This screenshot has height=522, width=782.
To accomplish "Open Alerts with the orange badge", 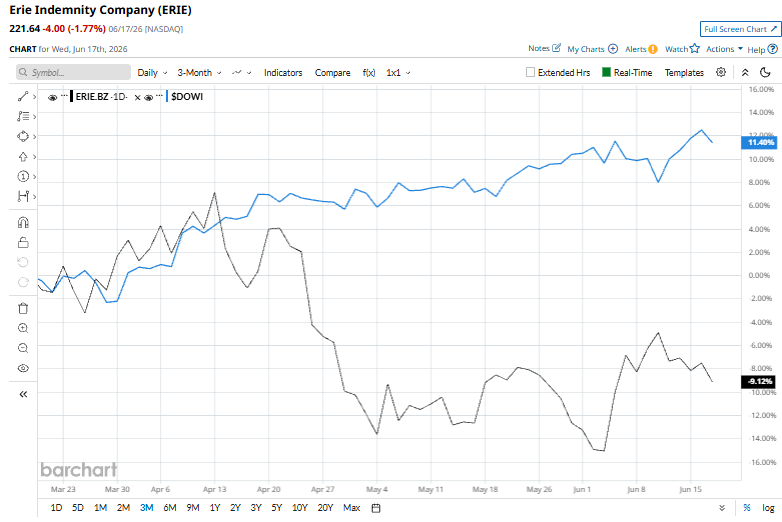I will click(x=652, y=49).
